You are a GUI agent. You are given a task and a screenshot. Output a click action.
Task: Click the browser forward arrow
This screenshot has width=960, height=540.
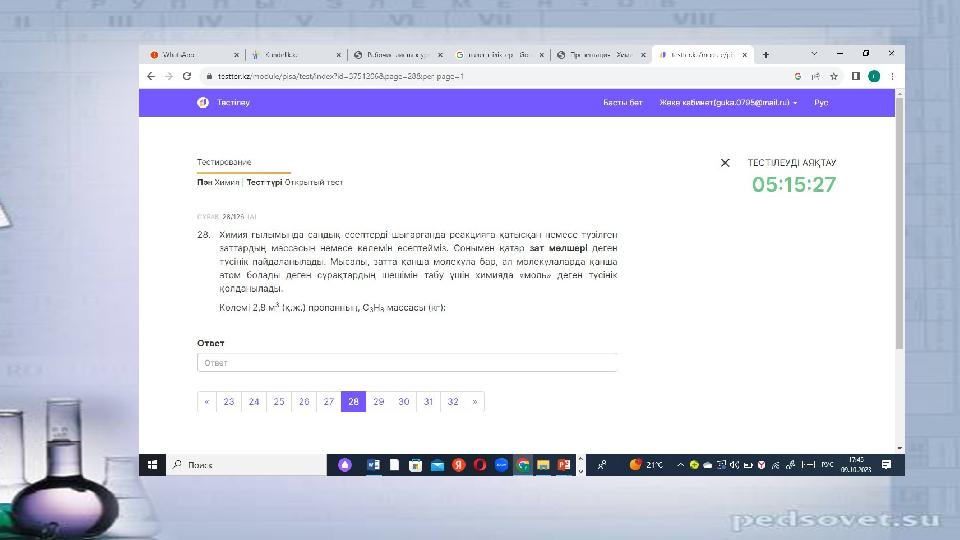tap(169, 77)
